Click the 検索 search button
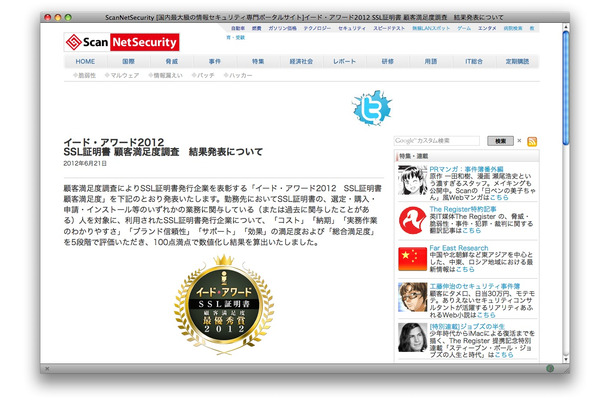610x400 pixels. 500,141
